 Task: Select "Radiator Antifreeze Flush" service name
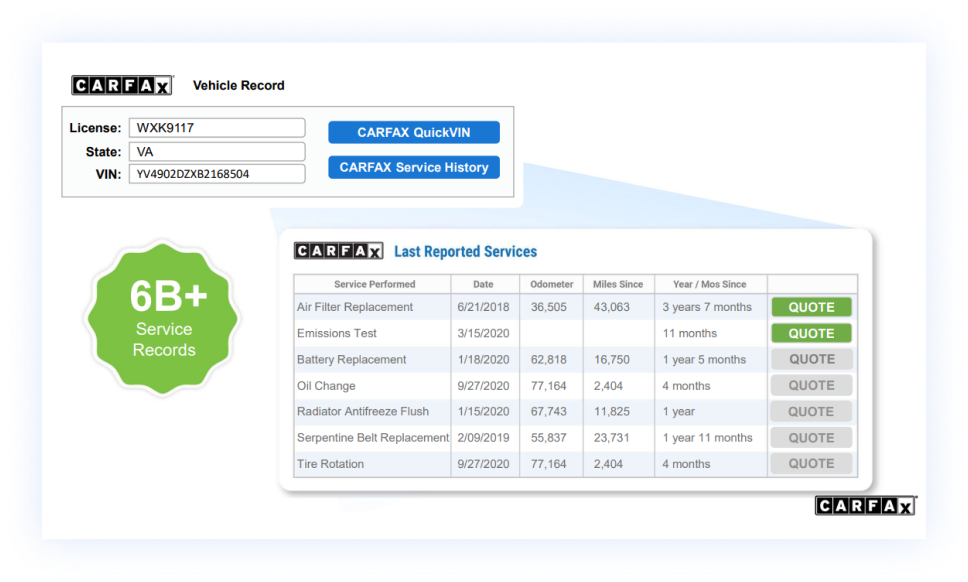pos(362,412)
